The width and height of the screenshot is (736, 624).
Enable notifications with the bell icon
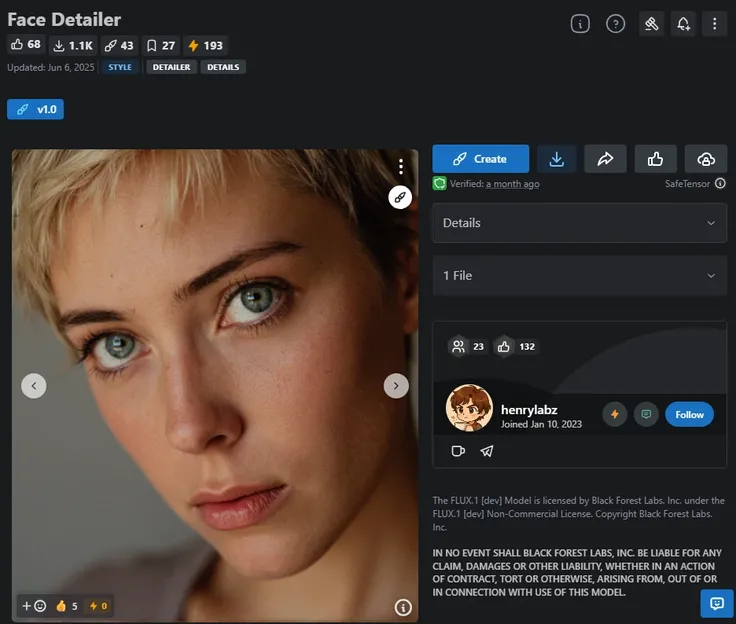[x=683, y=24]
